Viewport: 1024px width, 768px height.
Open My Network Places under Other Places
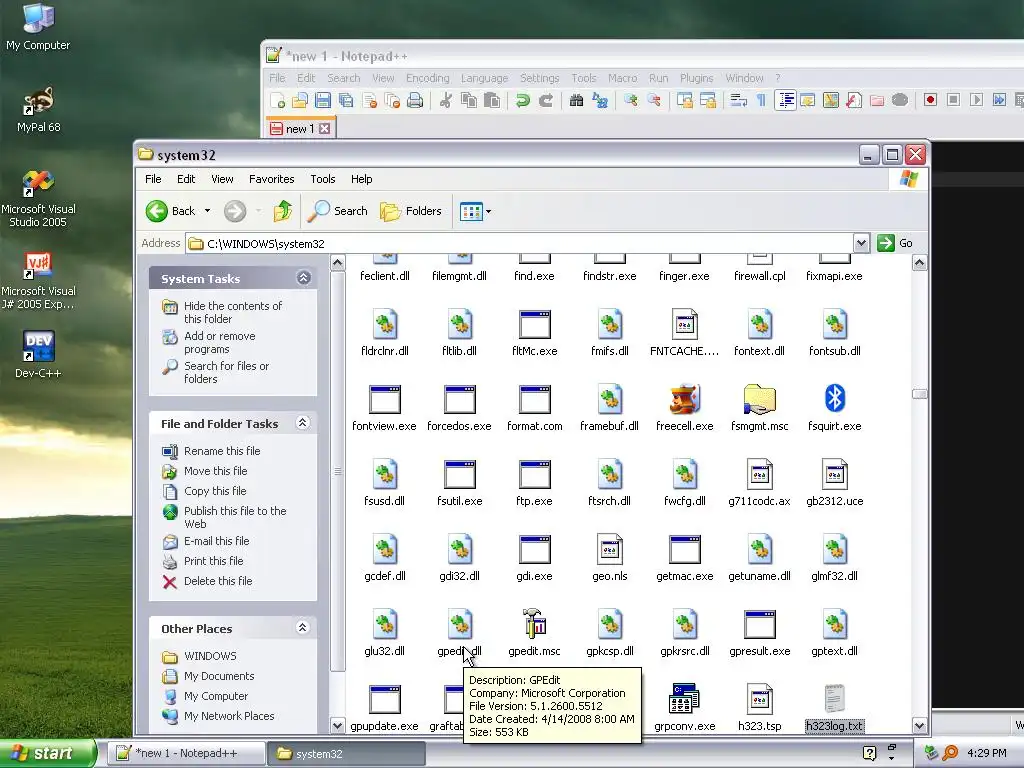coord(229,716)
